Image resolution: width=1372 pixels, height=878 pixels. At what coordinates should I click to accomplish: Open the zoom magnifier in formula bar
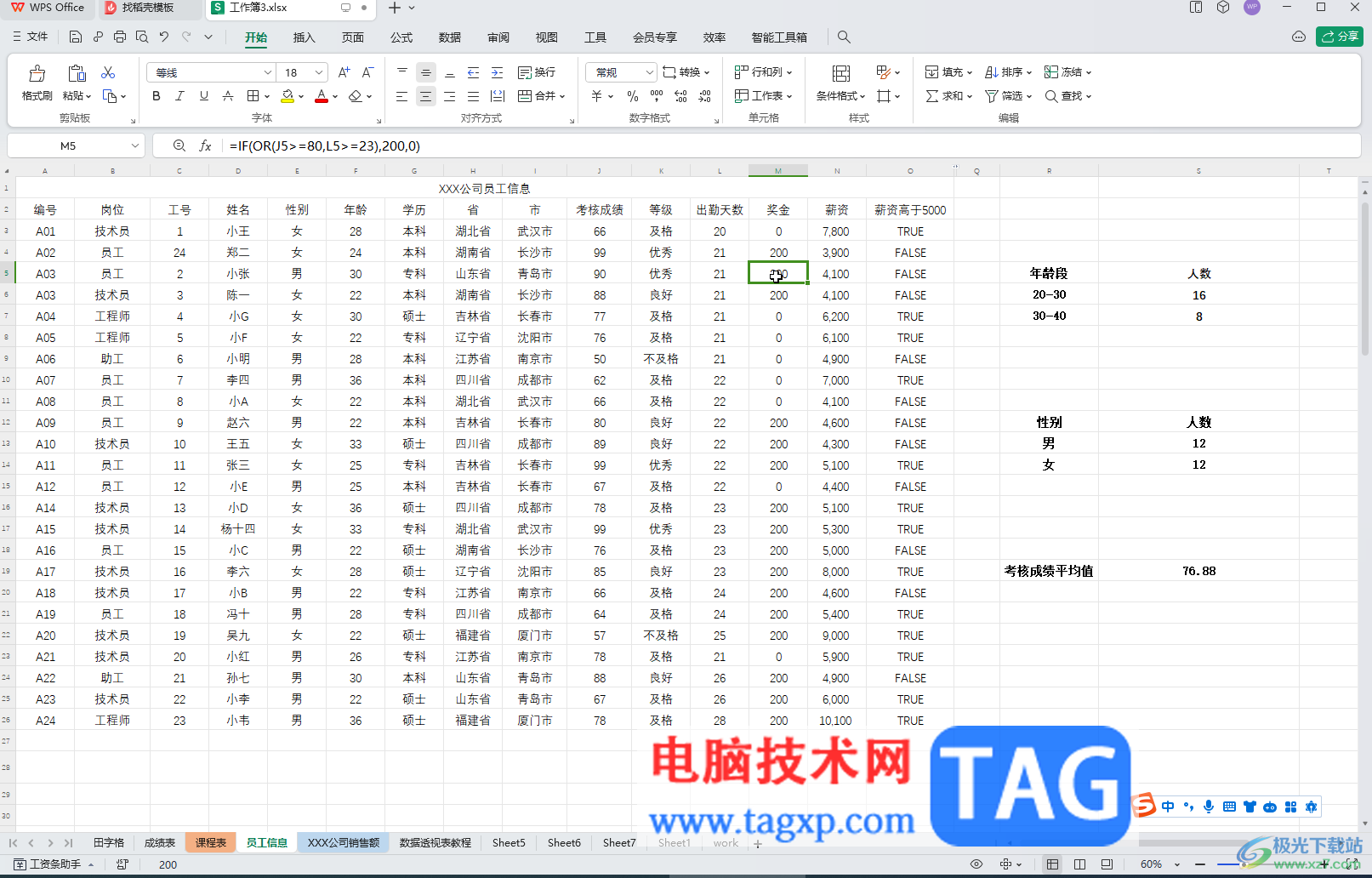[179, 146]
